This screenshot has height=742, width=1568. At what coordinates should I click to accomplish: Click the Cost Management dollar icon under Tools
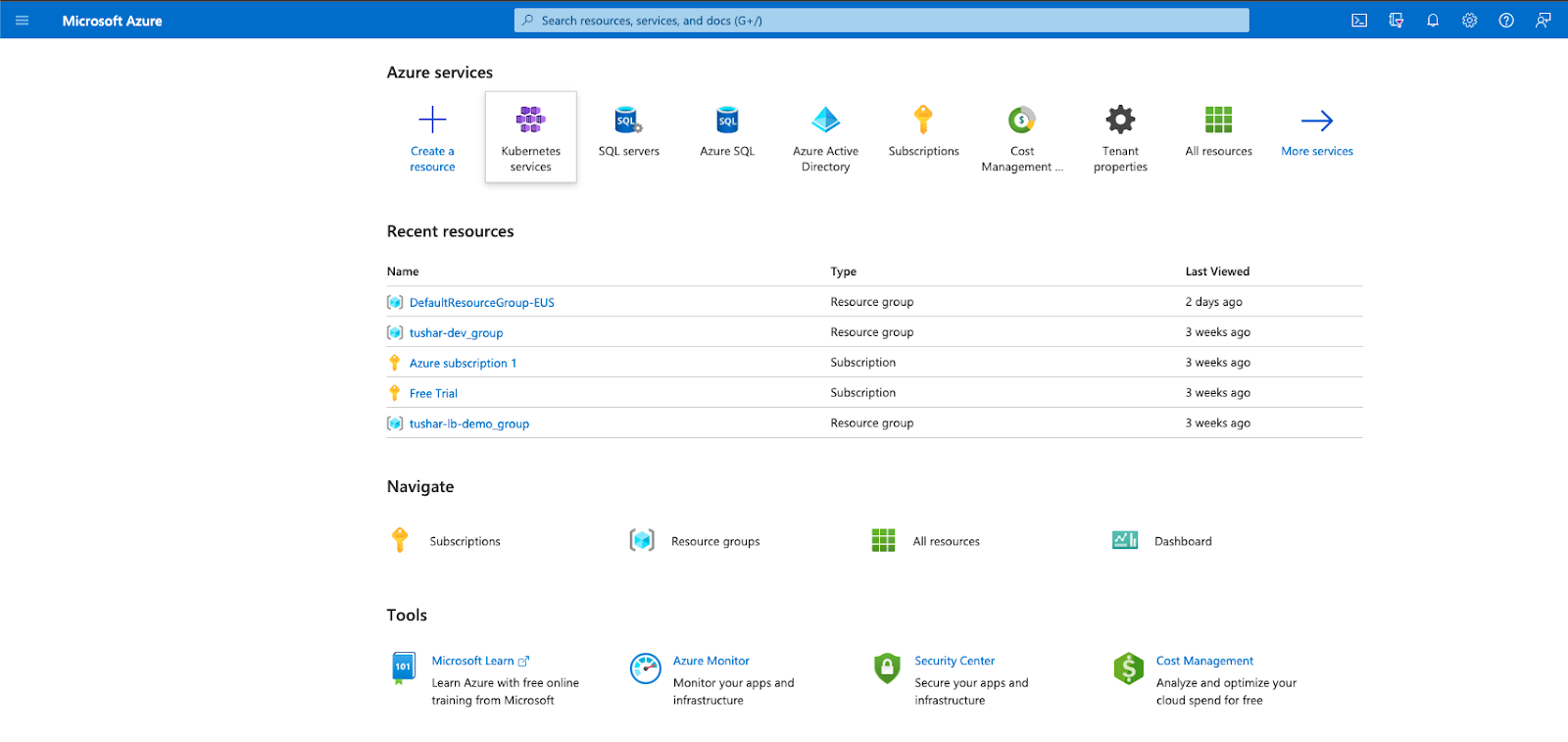(x=1129, y=668)
